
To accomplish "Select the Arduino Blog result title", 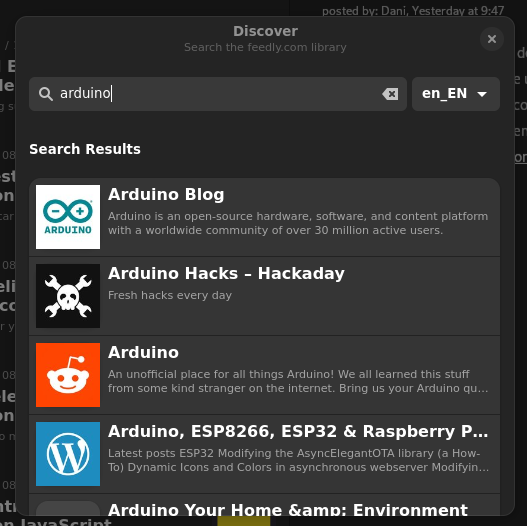I will 166,194.
